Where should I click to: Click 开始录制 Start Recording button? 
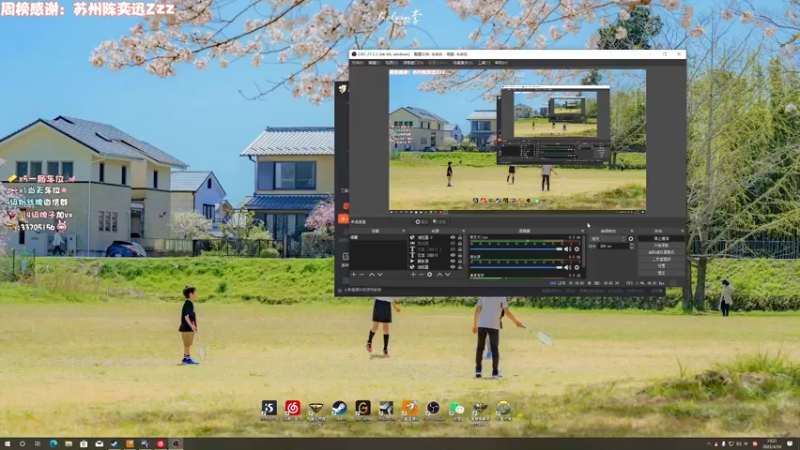[x=661, y=245]
